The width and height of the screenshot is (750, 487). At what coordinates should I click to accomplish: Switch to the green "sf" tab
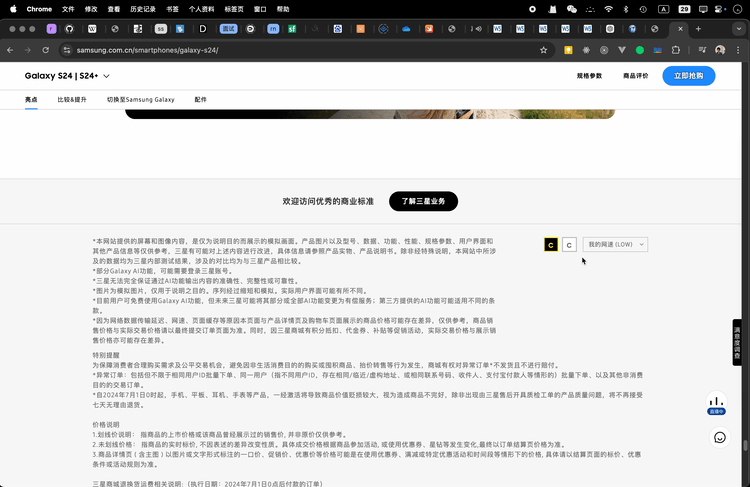click(x=292, y=29)
